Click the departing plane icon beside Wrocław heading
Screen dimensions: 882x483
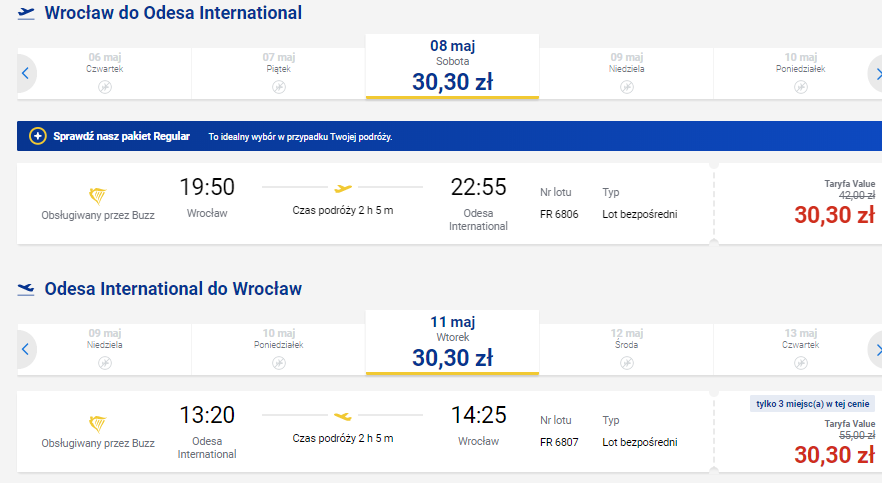[26, 13]
